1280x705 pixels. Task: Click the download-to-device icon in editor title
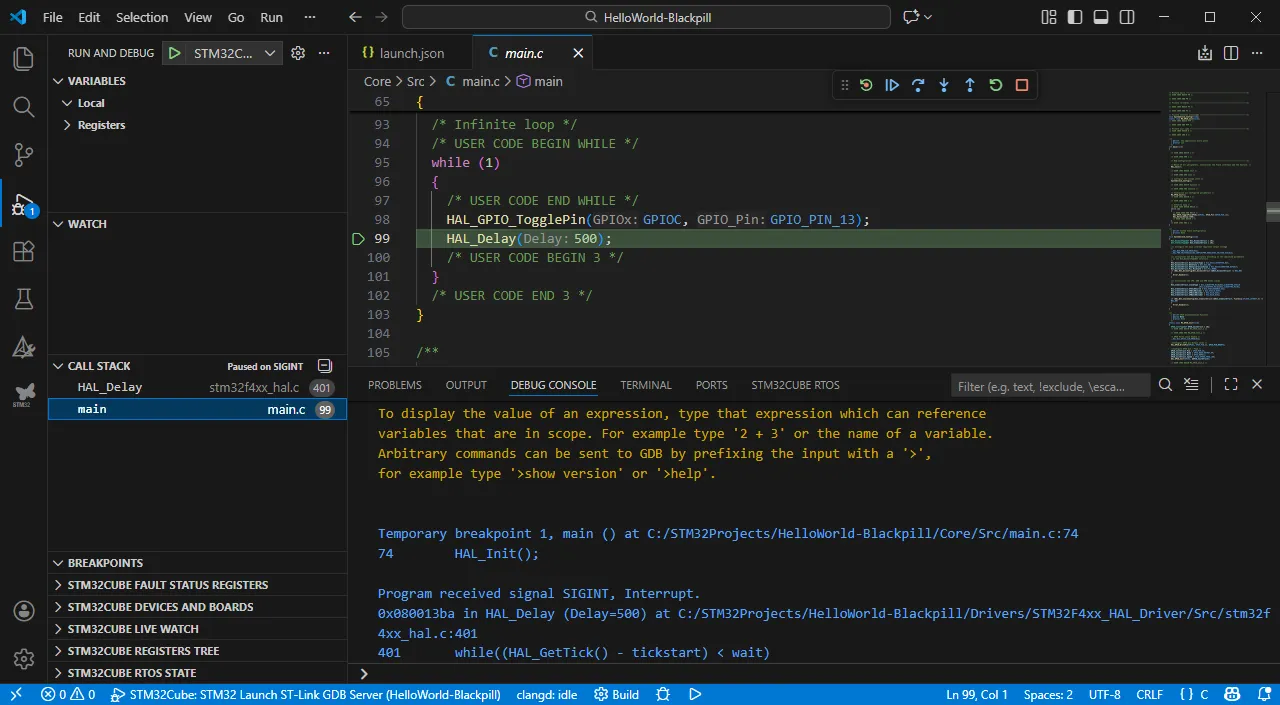pos(1205,53)
